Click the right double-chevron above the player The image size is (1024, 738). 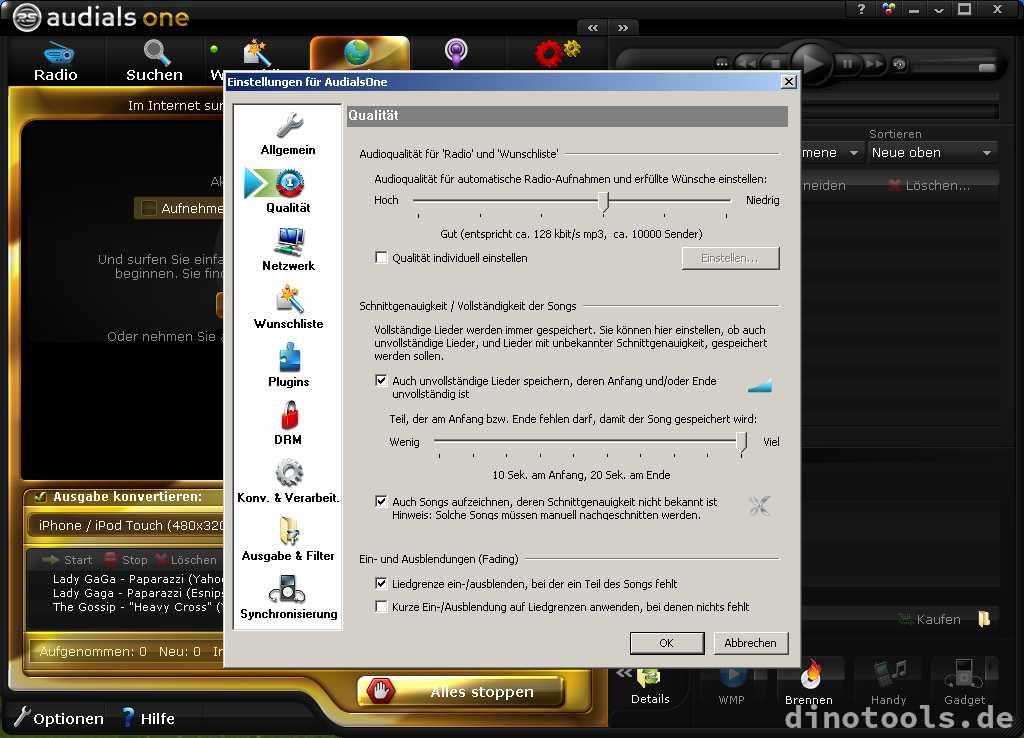coord(622,27)
